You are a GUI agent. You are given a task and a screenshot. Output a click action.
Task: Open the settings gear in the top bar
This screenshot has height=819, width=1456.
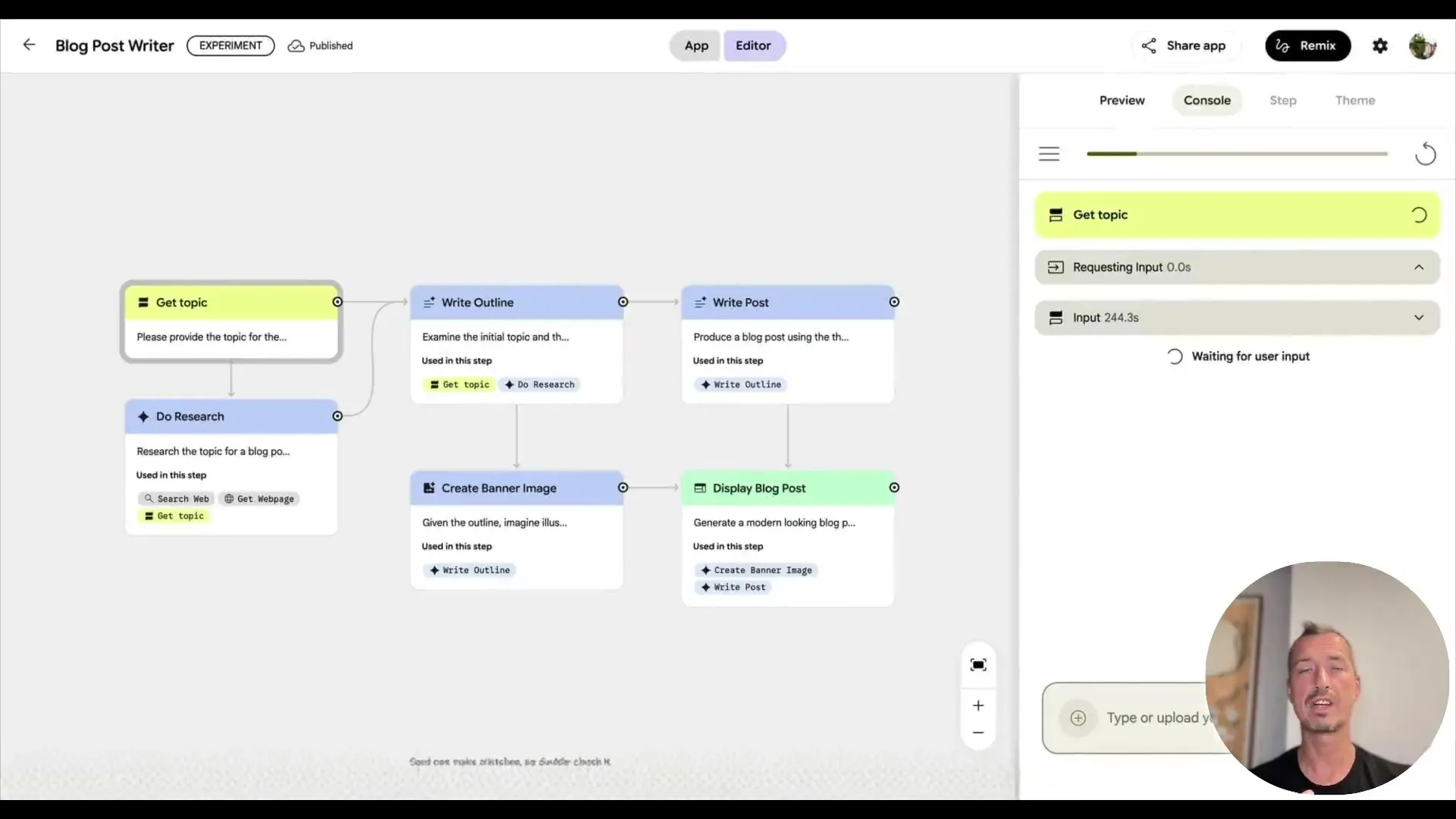tap(1380, 45)
